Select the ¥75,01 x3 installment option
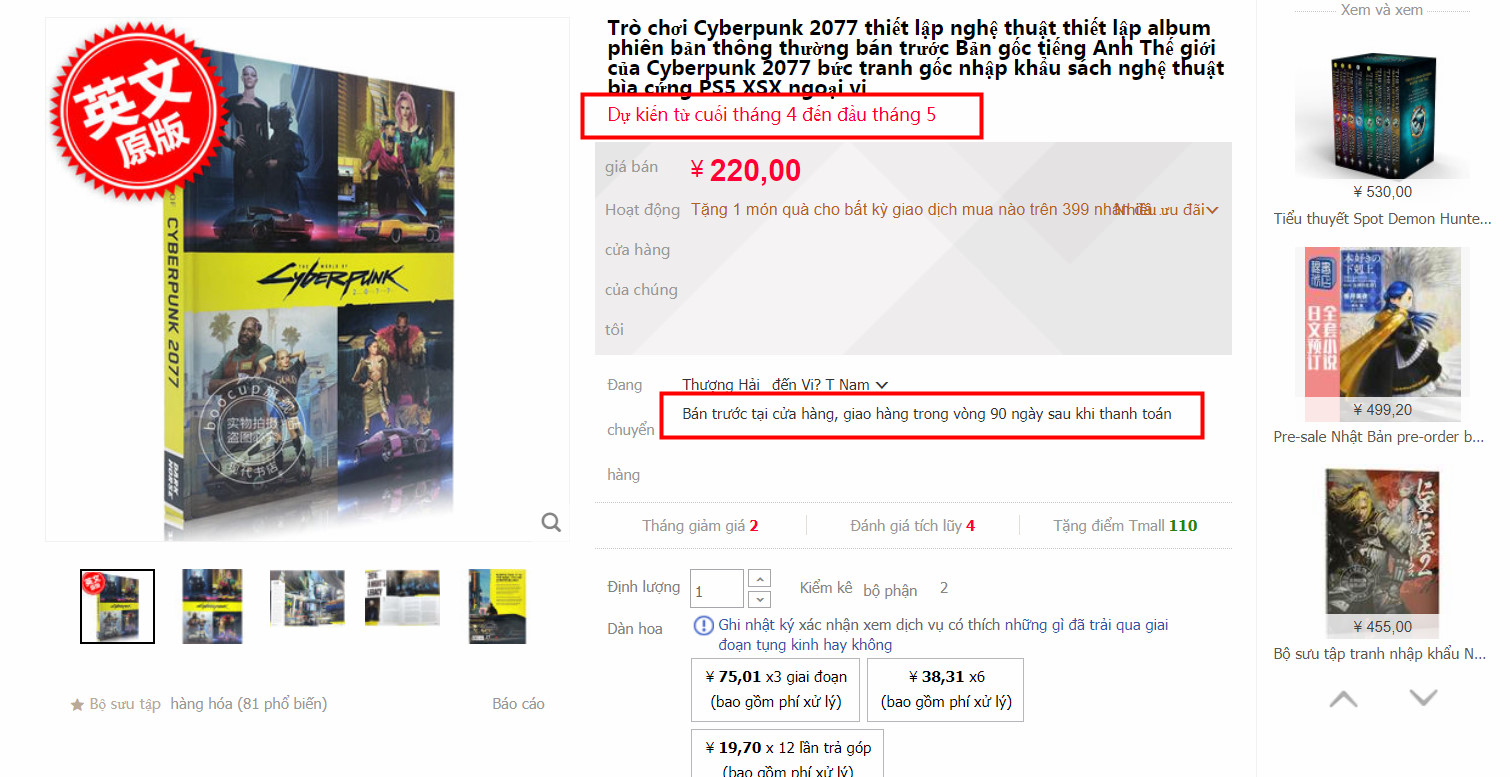This screenshot has width=1510, height=777. pyautogui.click(x=775, y=690)
